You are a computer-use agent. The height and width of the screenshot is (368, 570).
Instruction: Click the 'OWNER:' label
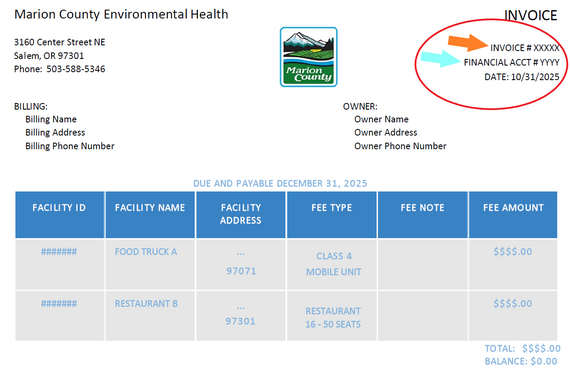[x=360, y=107]
